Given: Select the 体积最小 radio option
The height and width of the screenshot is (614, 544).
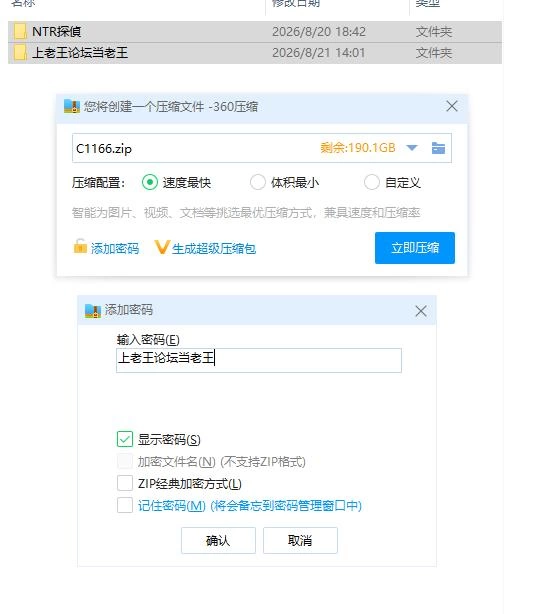Looking at the screenshot, I should (x=257, y=182).
